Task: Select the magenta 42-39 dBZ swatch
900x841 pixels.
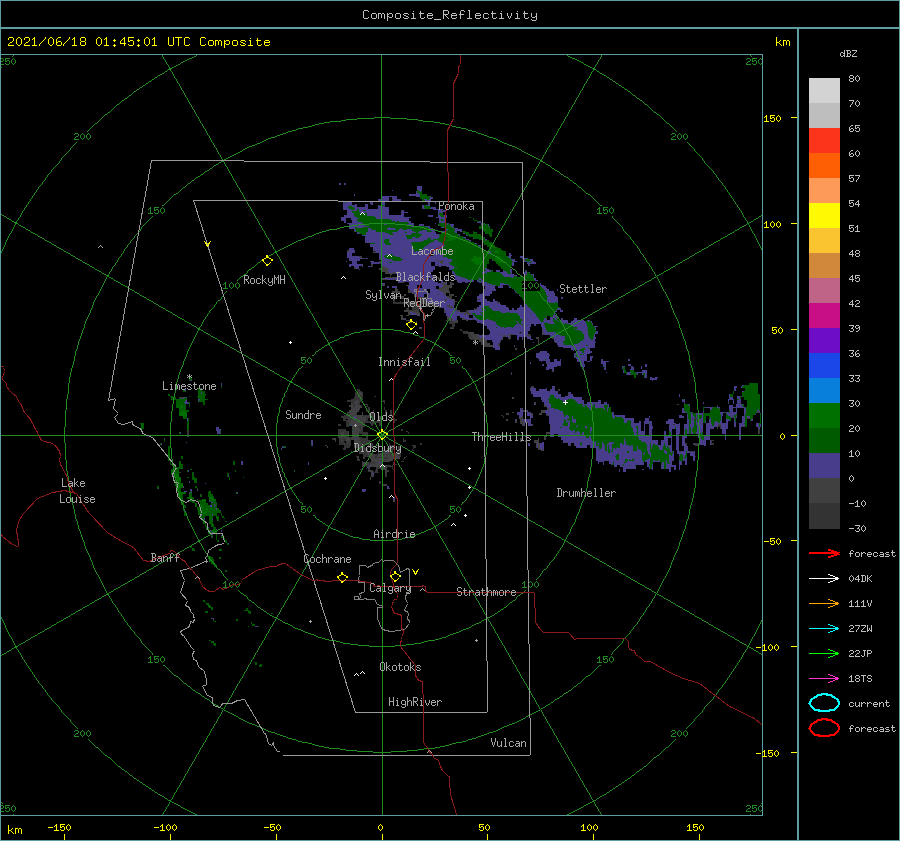Action: [824, 315]
